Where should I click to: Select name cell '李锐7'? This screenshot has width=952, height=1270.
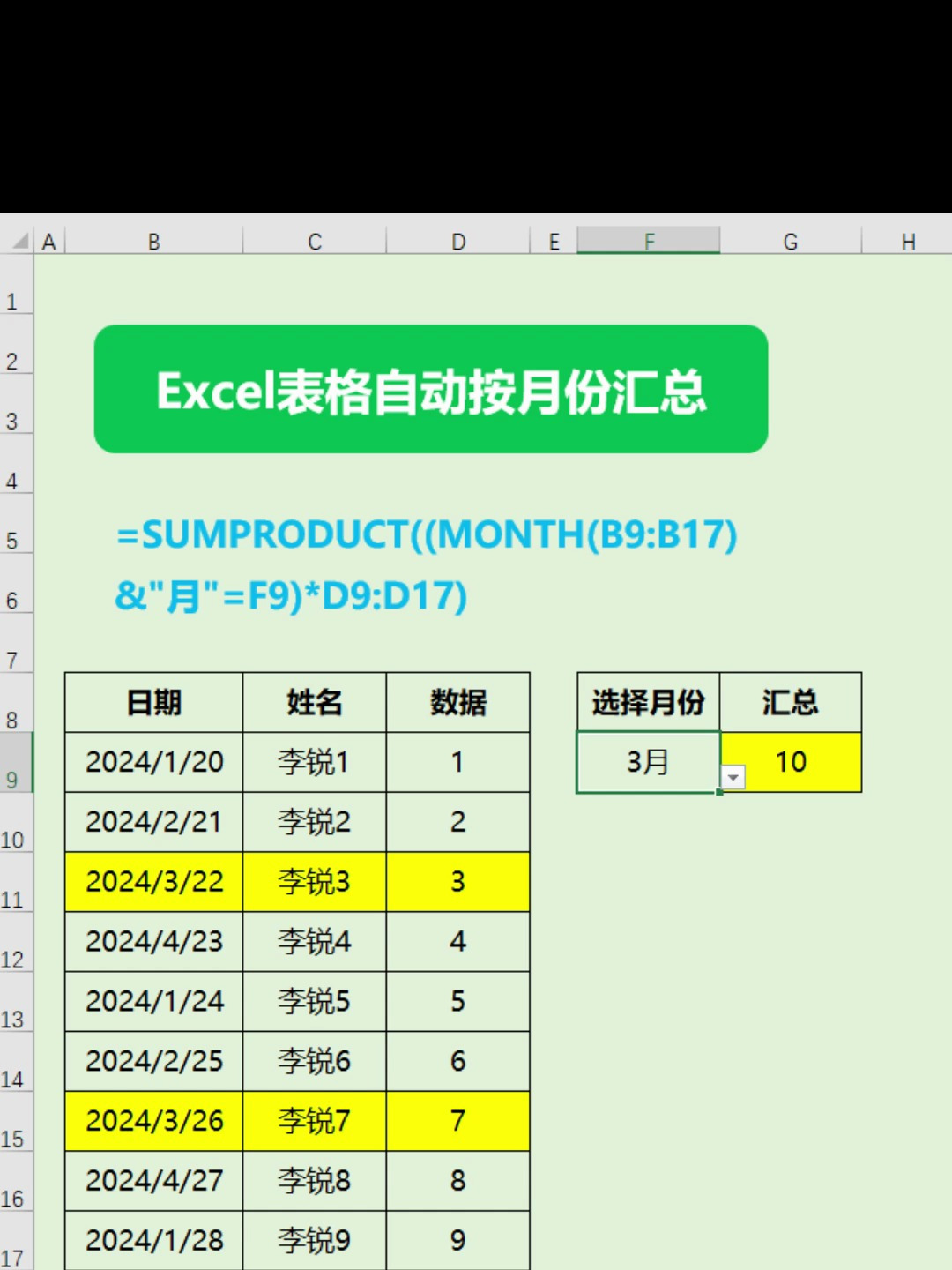coord(315,1122)
